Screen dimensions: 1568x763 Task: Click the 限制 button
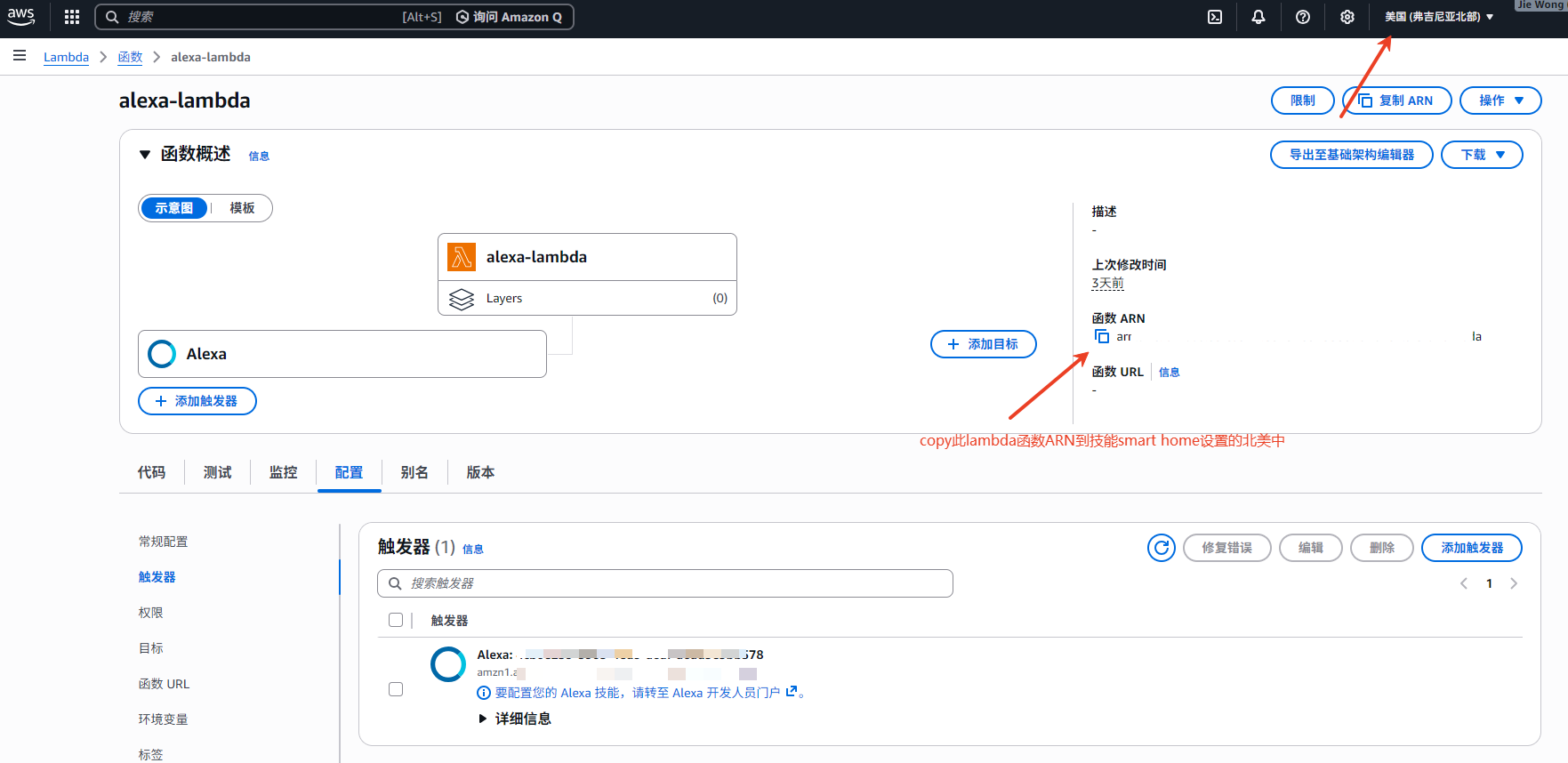[x=1303, y=100]
